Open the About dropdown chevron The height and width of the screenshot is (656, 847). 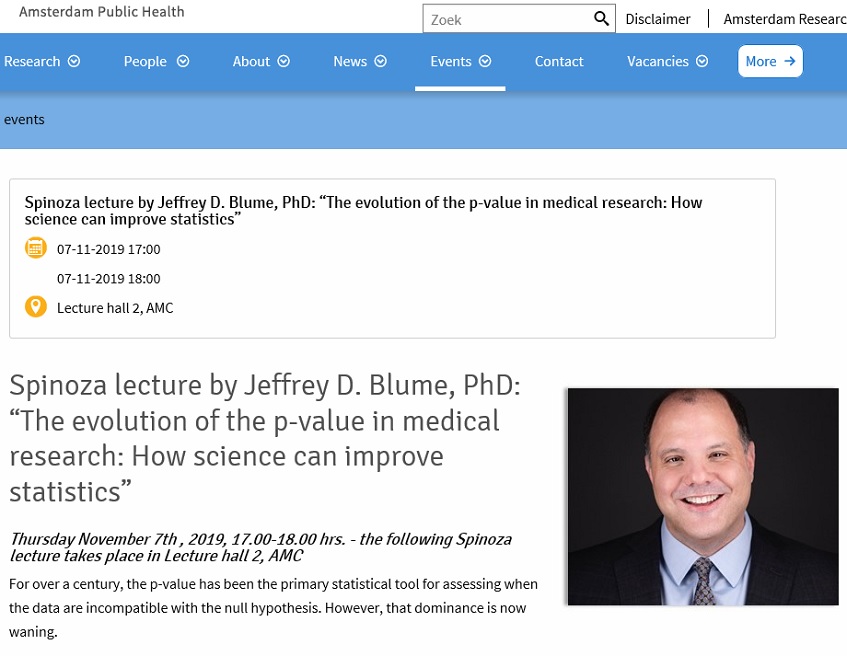(x=284, y=61)
